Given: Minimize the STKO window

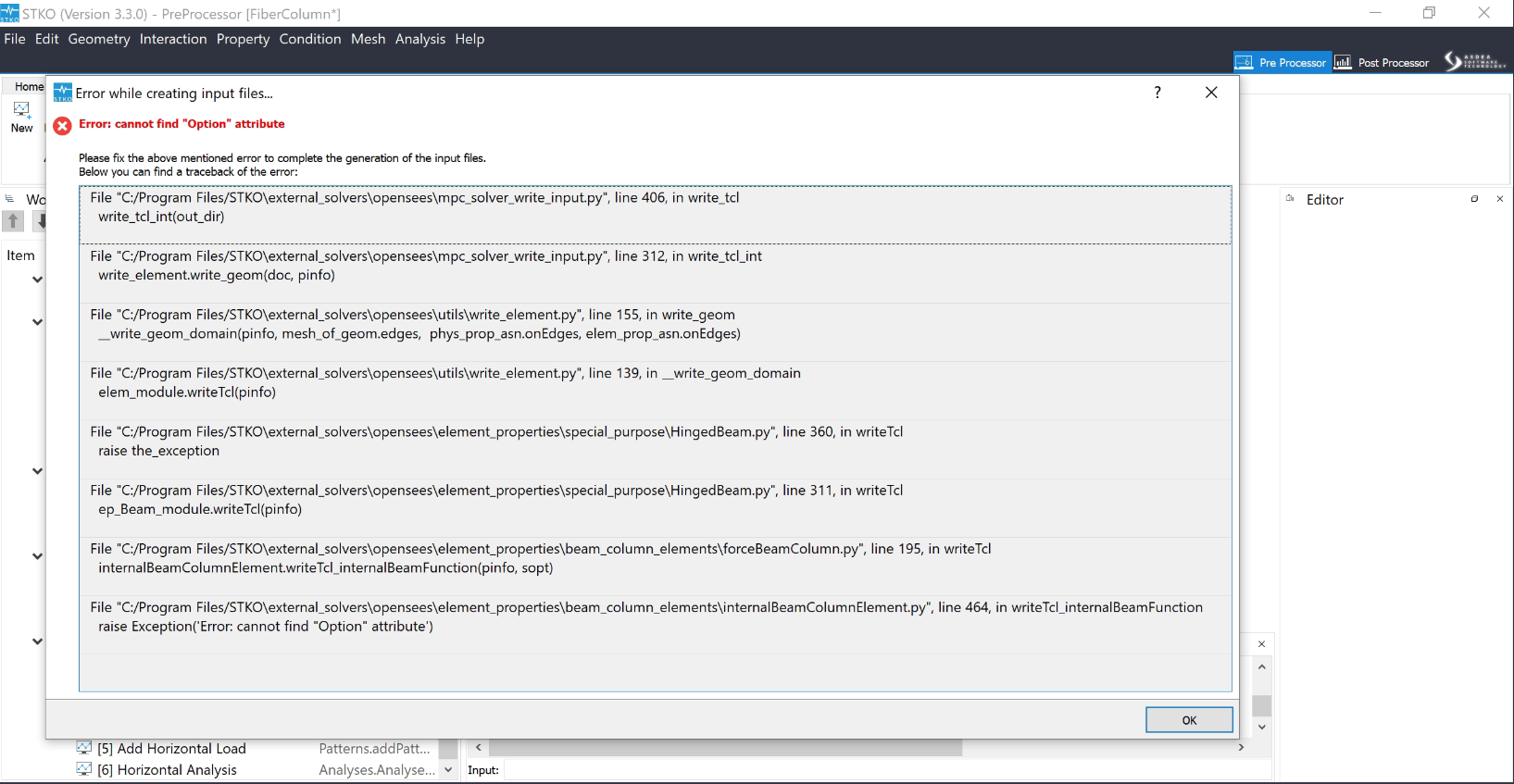Looking at the screenshot, I should tap(1375, 13).
